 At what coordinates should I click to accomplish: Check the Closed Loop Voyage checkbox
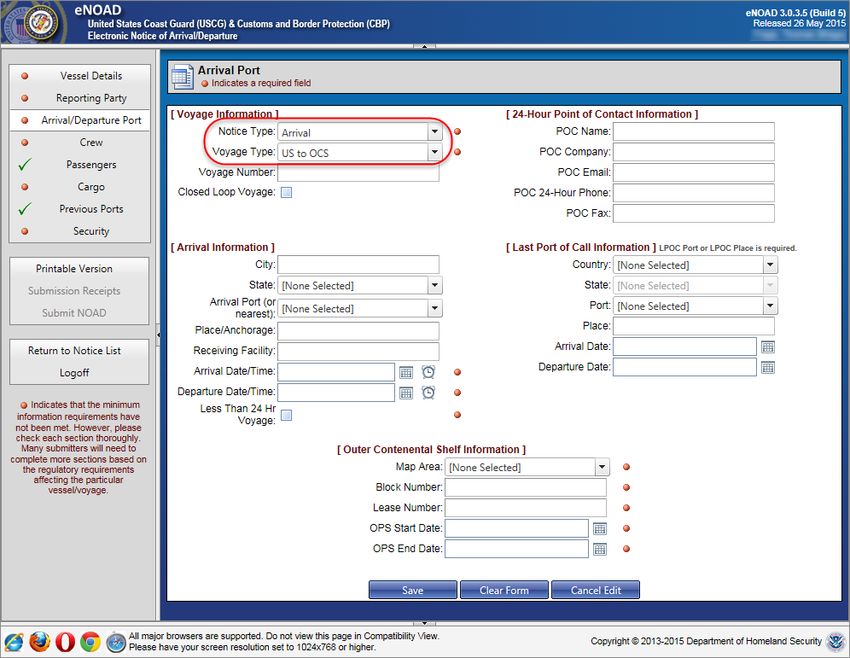coord(286,192)
